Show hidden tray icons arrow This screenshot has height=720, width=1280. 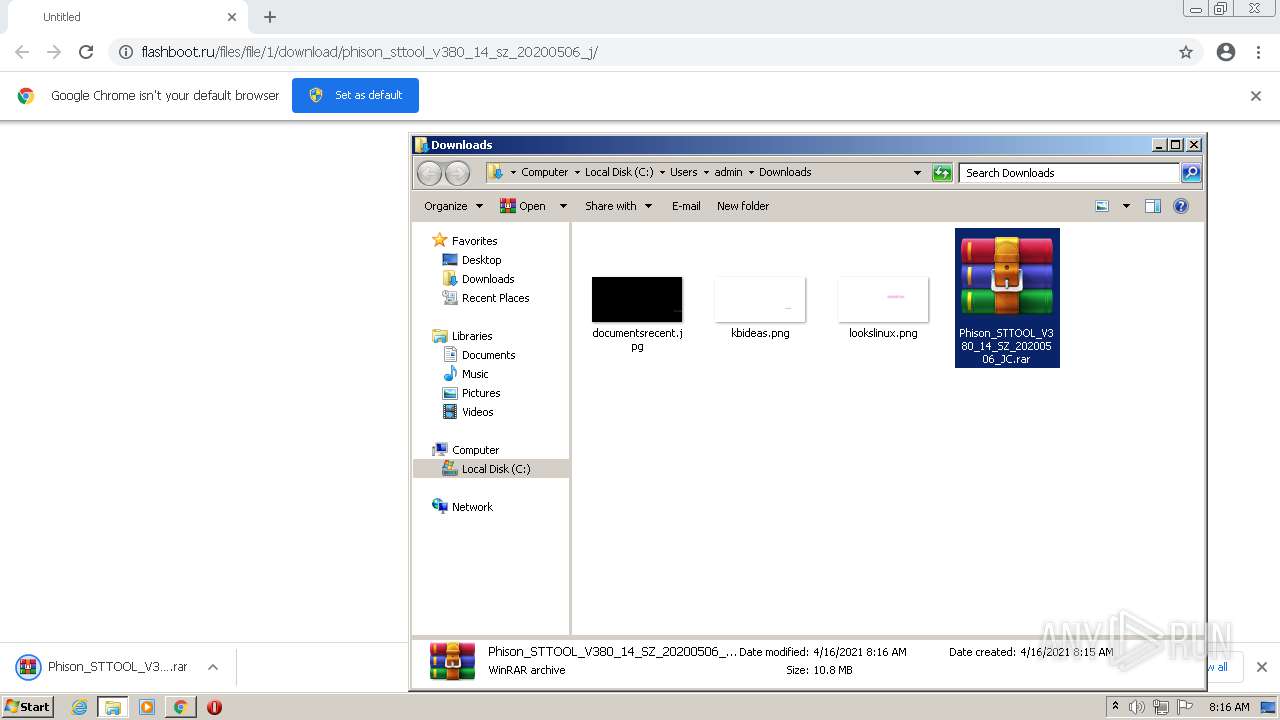pos(1115,707)
